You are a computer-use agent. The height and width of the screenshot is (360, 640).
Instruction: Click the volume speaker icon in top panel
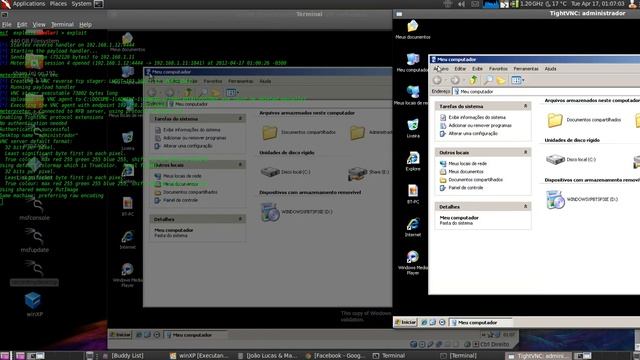tap(461, 4)
